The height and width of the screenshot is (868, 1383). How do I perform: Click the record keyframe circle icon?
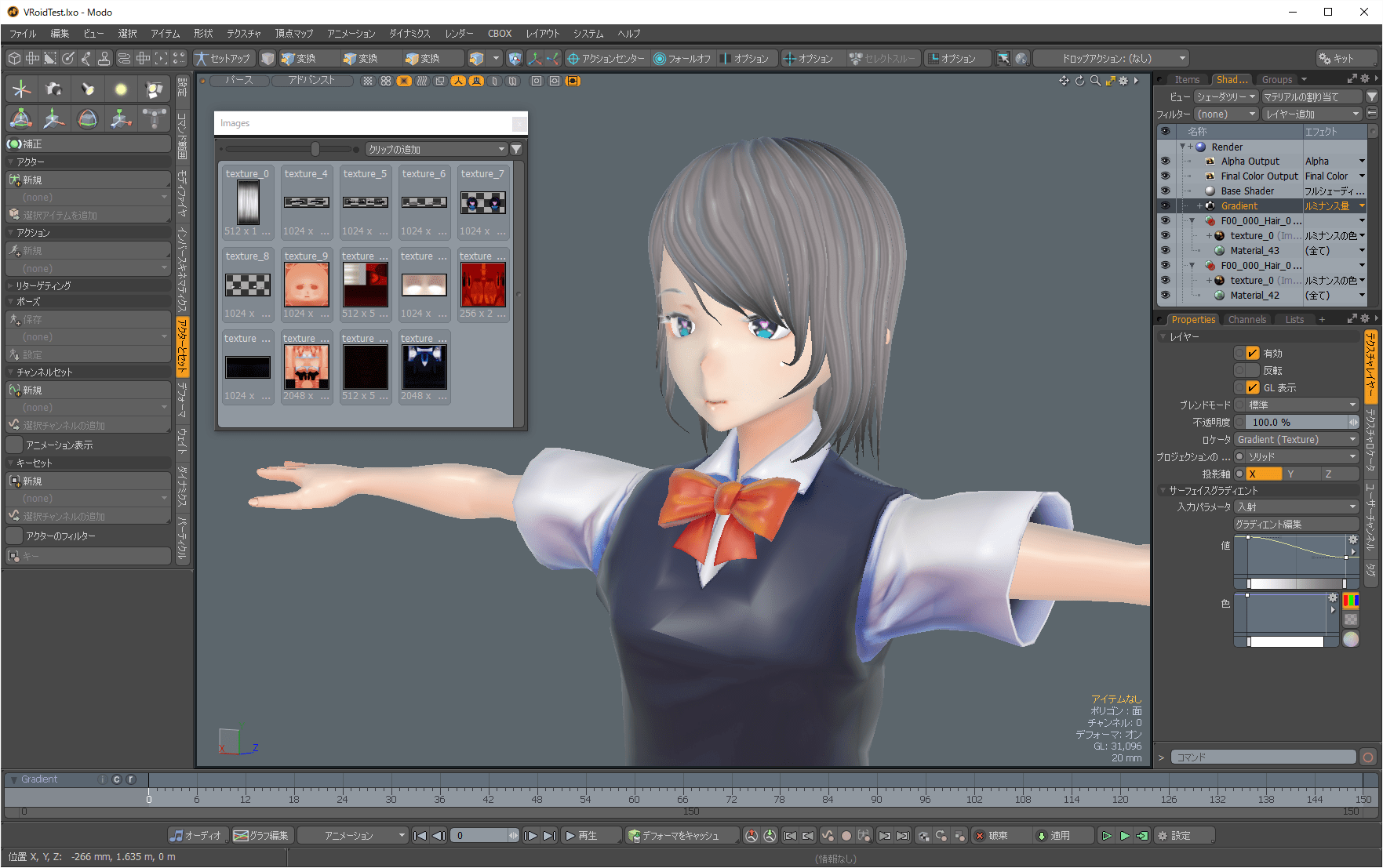click(x=846, y=836)
